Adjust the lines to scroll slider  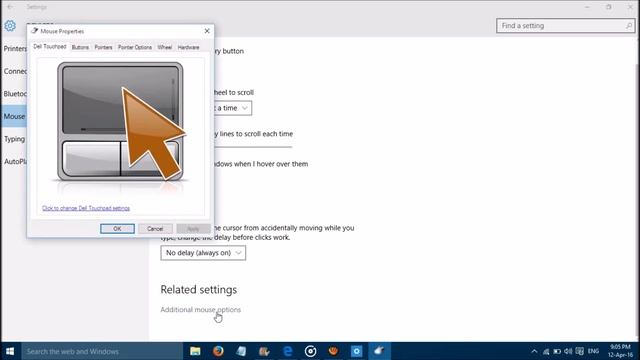coord(253,147)
